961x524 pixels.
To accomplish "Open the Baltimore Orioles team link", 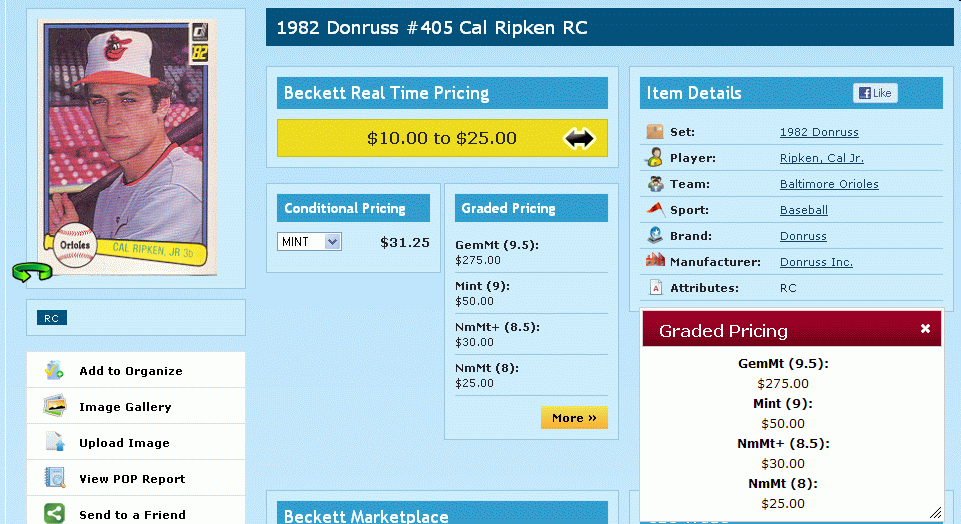I will [x=829, y=184].
